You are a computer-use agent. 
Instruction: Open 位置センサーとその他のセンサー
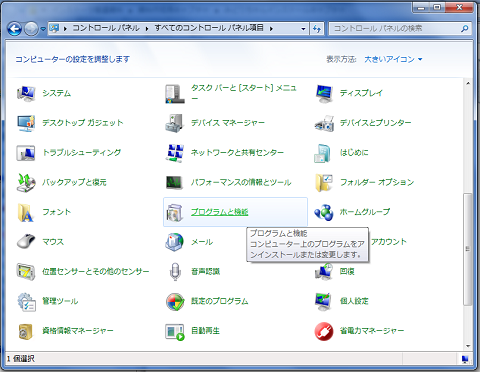click(x=83, y=271)
